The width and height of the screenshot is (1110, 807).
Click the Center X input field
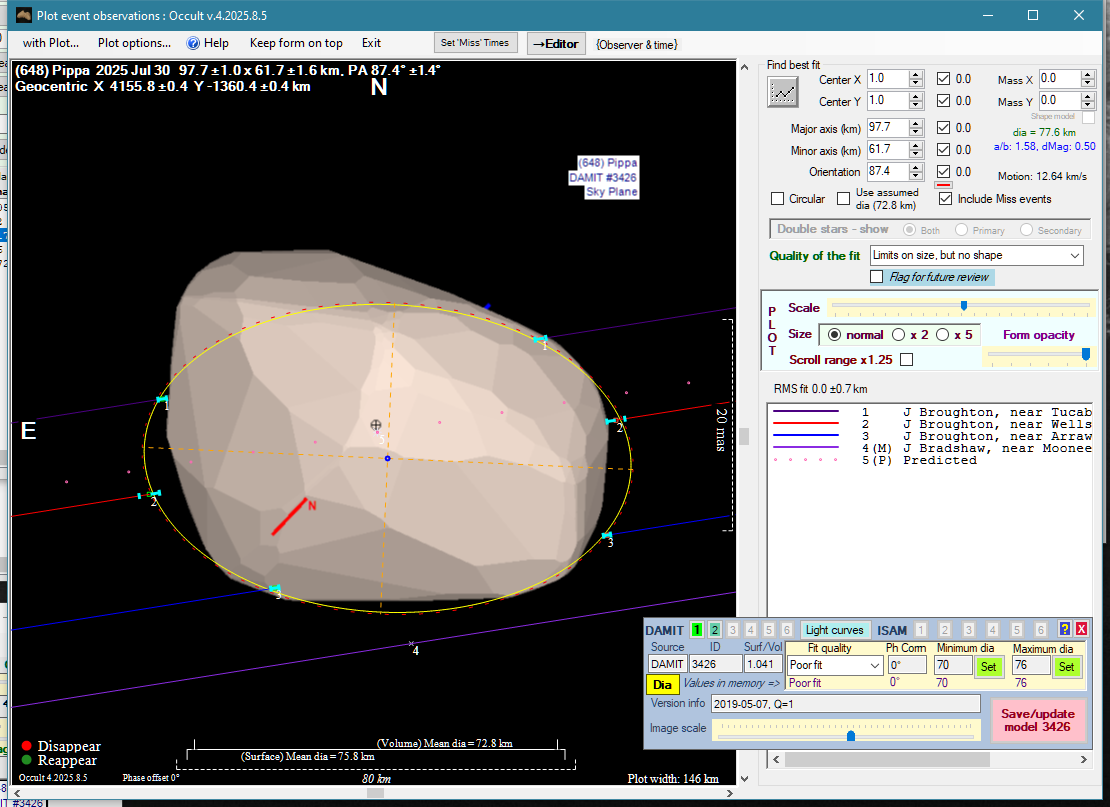coord(886,79)
